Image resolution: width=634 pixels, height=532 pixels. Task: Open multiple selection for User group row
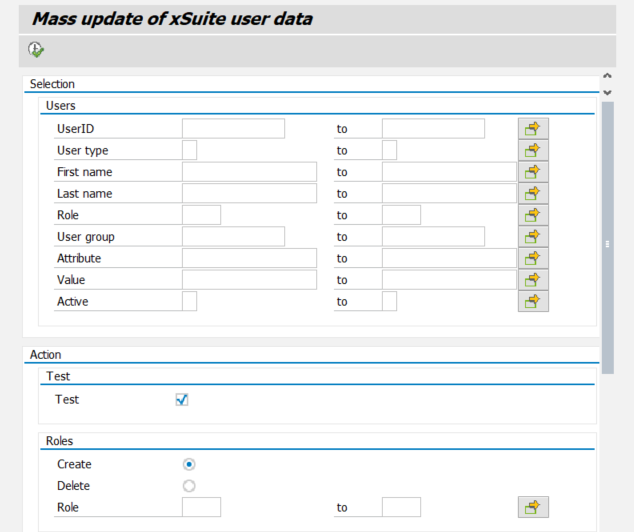(533, 236)
